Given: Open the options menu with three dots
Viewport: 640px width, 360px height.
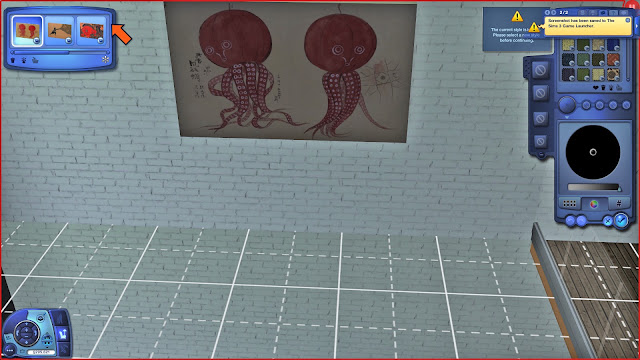Looking at the screenshot, I should coord(9,350).
